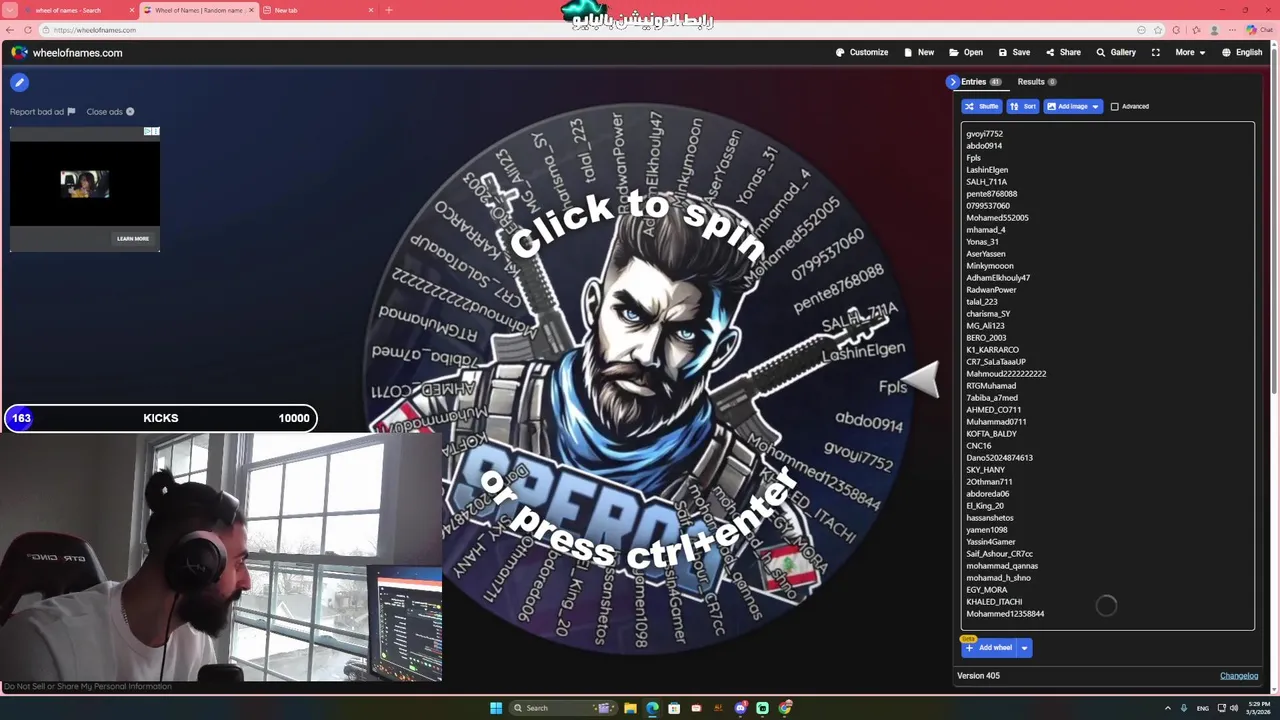Click the wheelofnames.com logo
1280x720 pixels.
coord(67,52)
